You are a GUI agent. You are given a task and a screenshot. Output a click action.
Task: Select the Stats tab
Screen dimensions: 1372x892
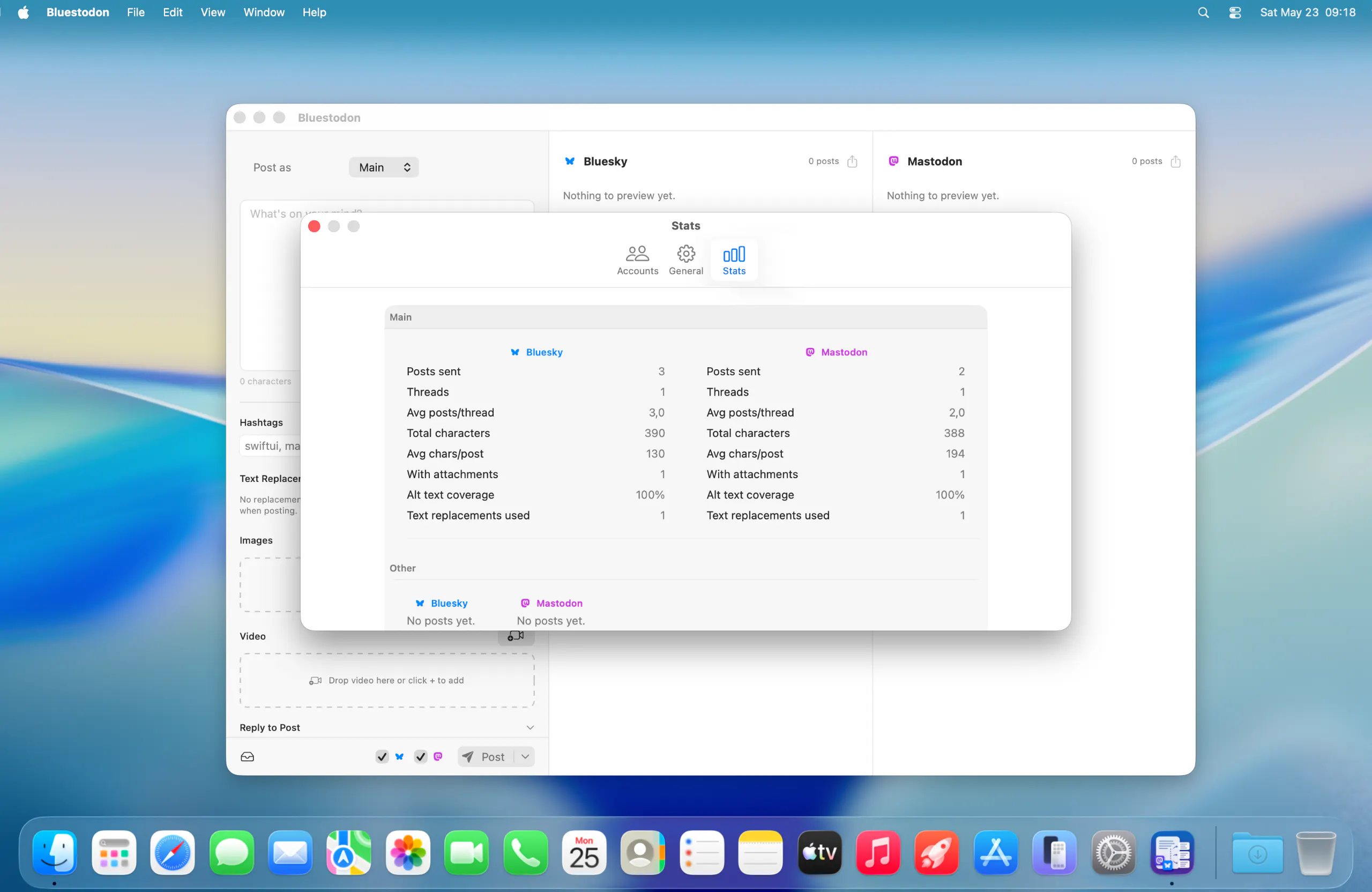[734, 260]
